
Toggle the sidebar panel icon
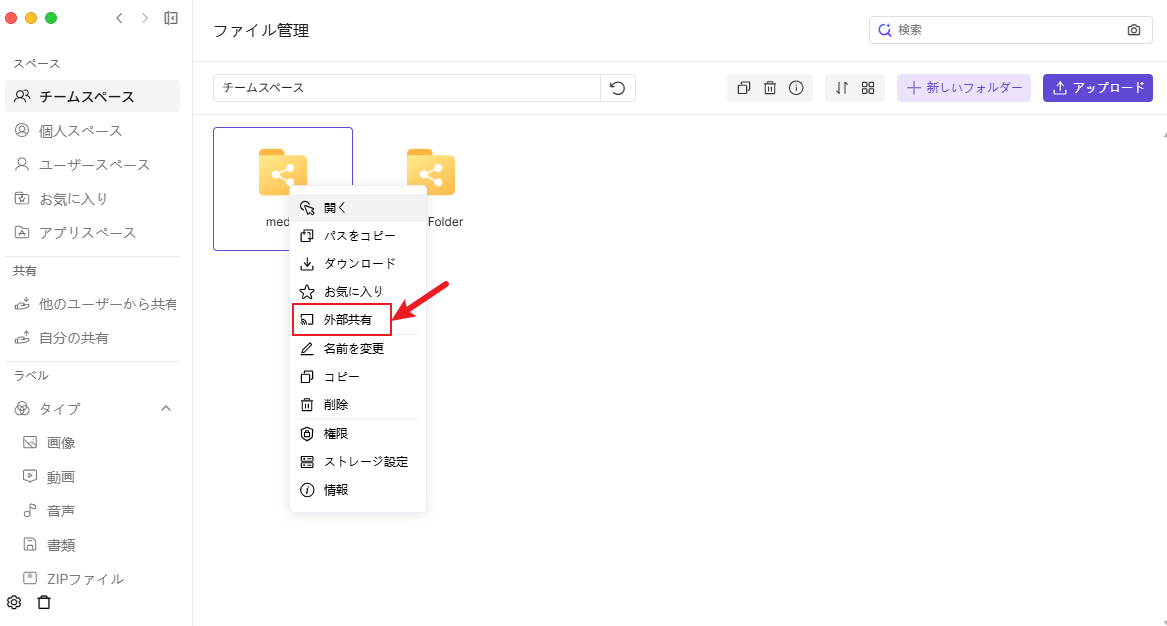click(171, 18)
